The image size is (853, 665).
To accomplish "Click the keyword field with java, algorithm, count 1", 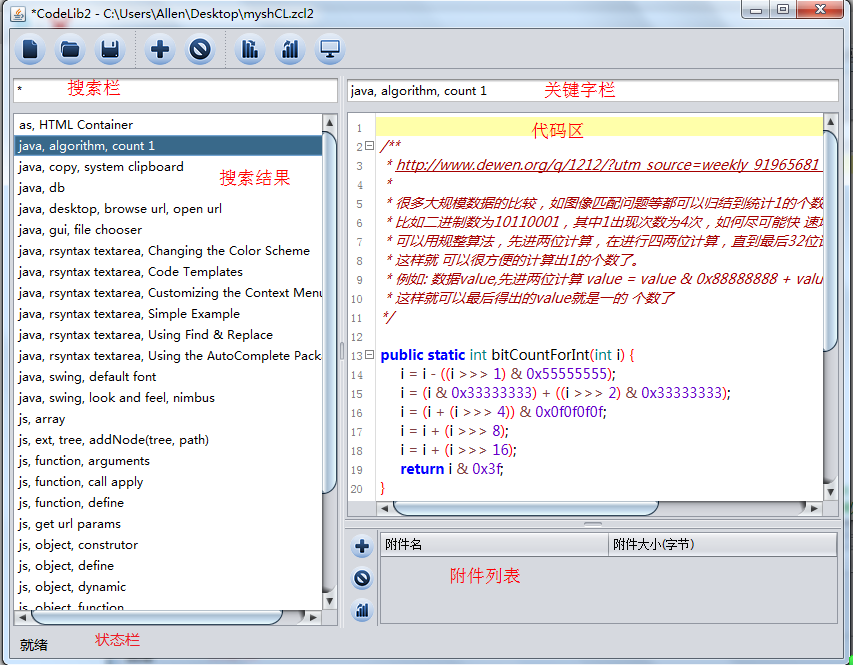I will [592, 90].
